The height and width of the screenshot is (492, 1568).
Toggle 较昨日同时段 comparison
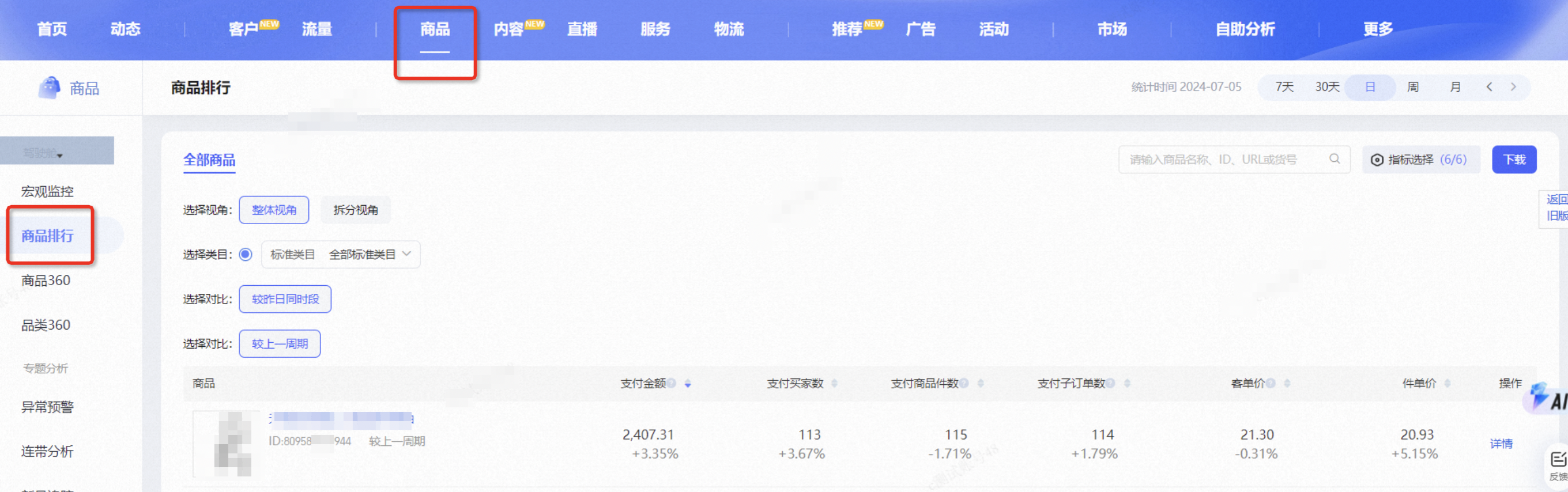pos(285,299)
